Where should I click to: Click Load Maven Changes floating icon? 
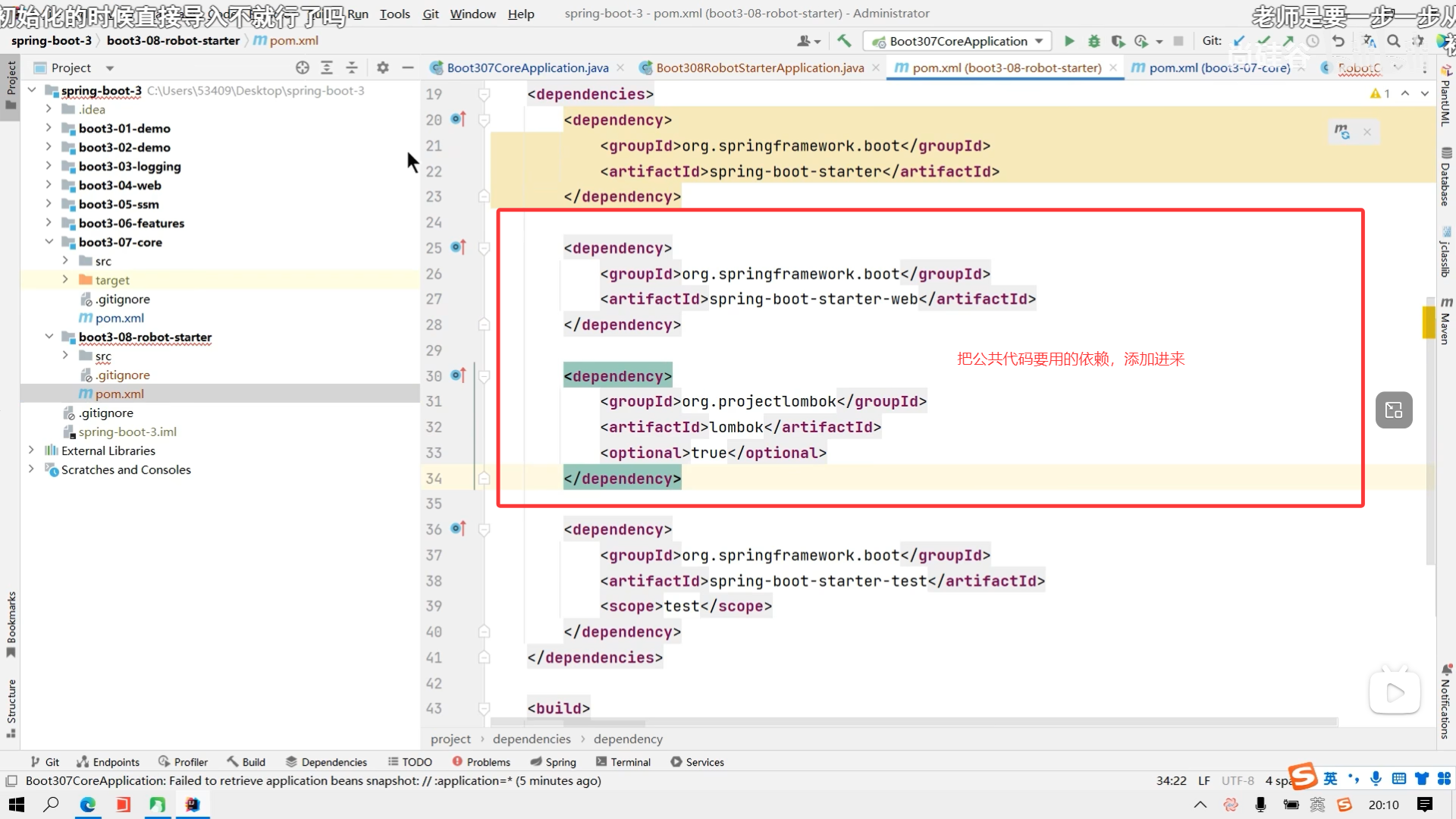coord(1341,132)
